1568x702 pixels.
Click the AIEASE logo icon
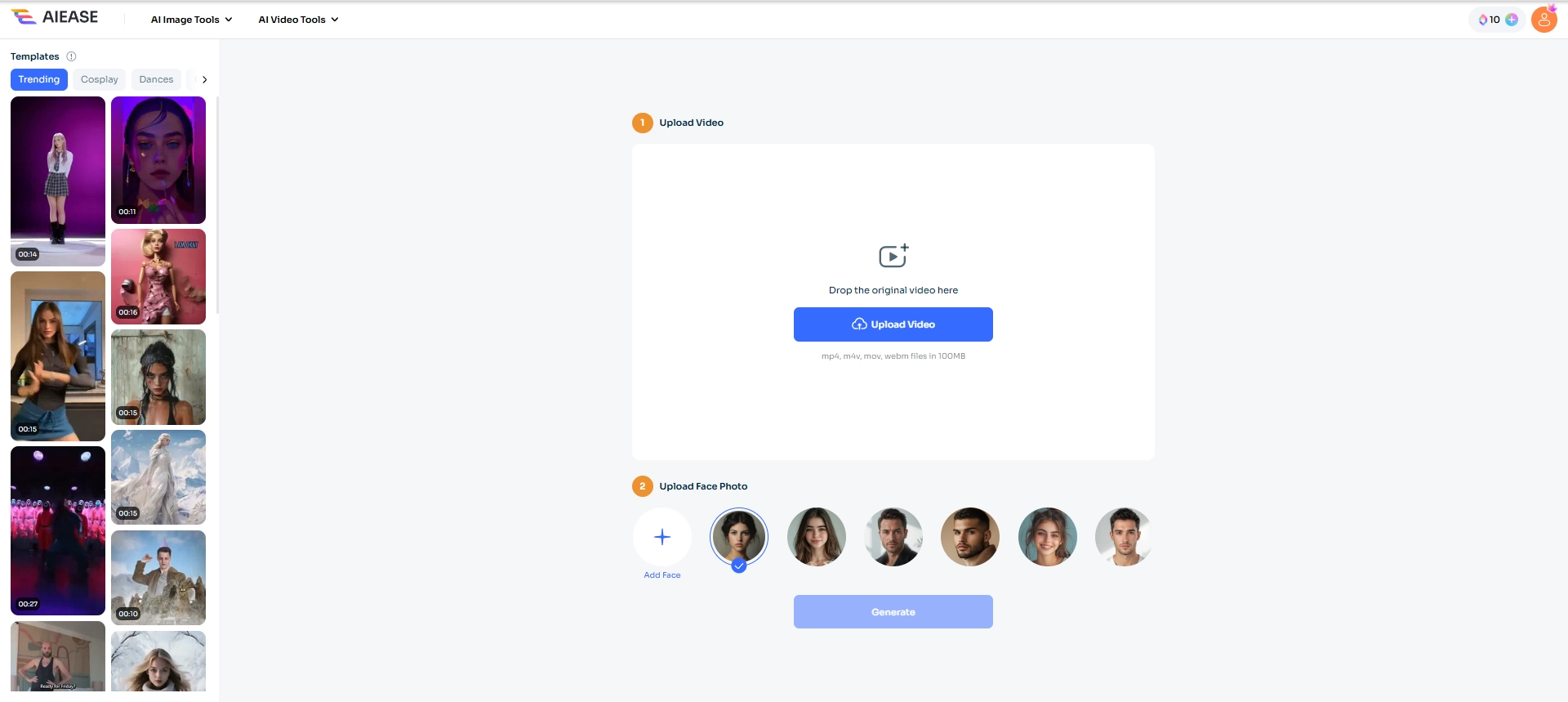tap(24, 17)
